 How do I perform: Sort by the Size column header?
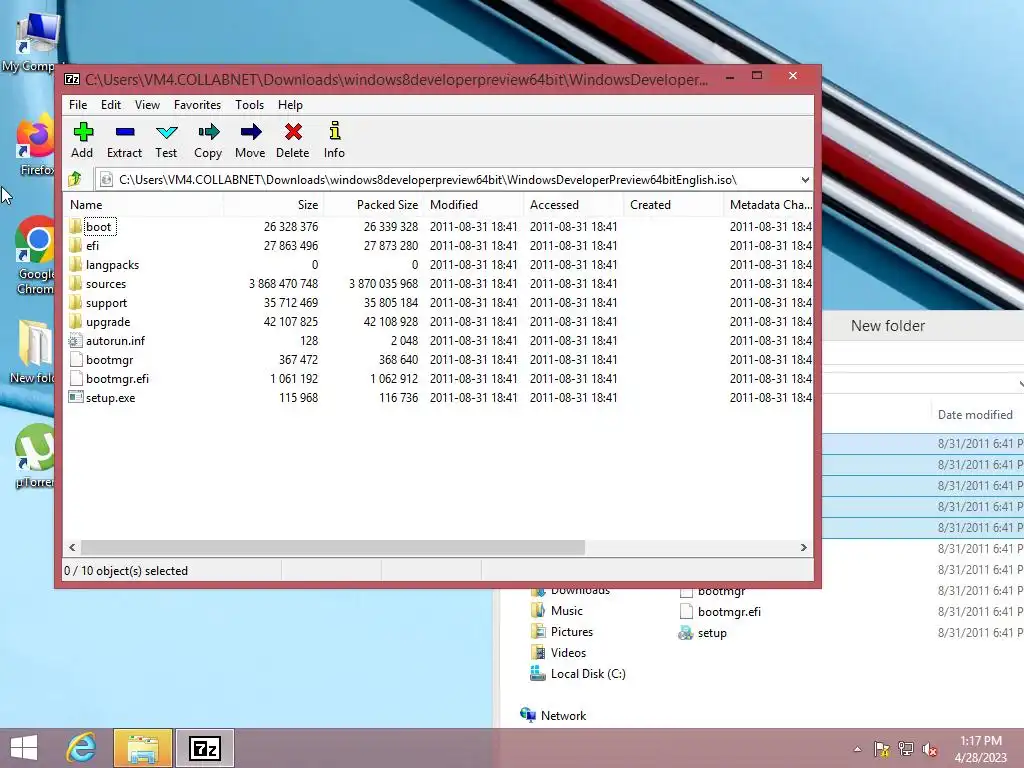click(x=273, y=204)
